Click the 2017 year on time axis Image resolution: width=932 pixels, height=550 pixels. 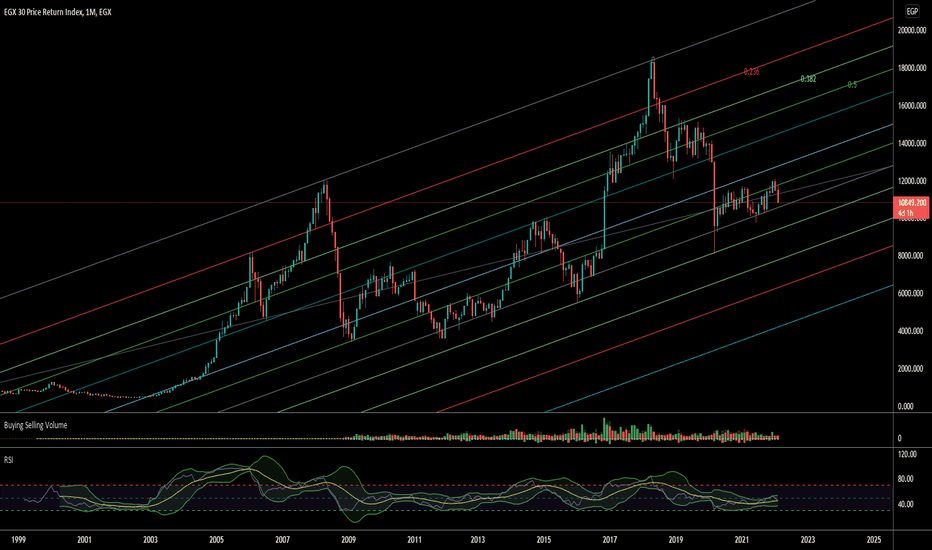pos(609,540)
